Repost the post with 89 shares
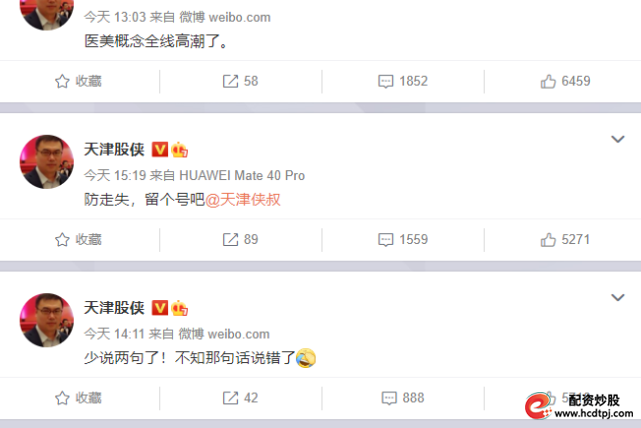641x428 pixels. tap(240, 239)
